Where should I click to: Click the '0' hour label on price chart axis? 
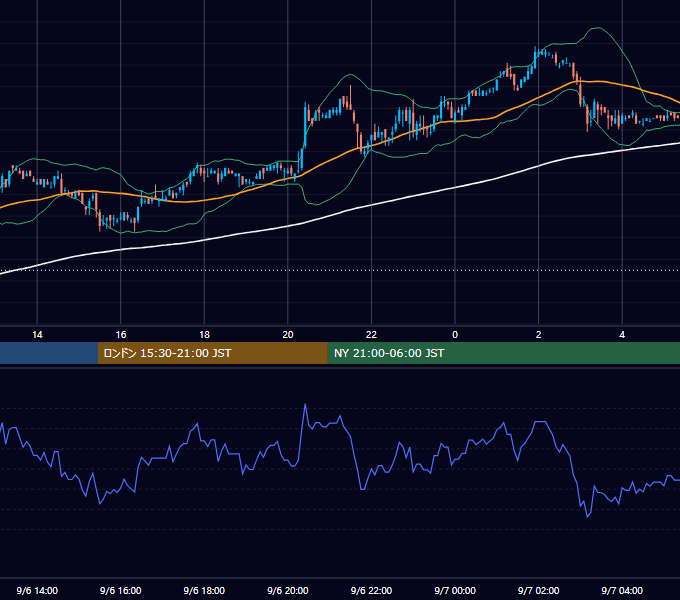[x=455, y=335]
